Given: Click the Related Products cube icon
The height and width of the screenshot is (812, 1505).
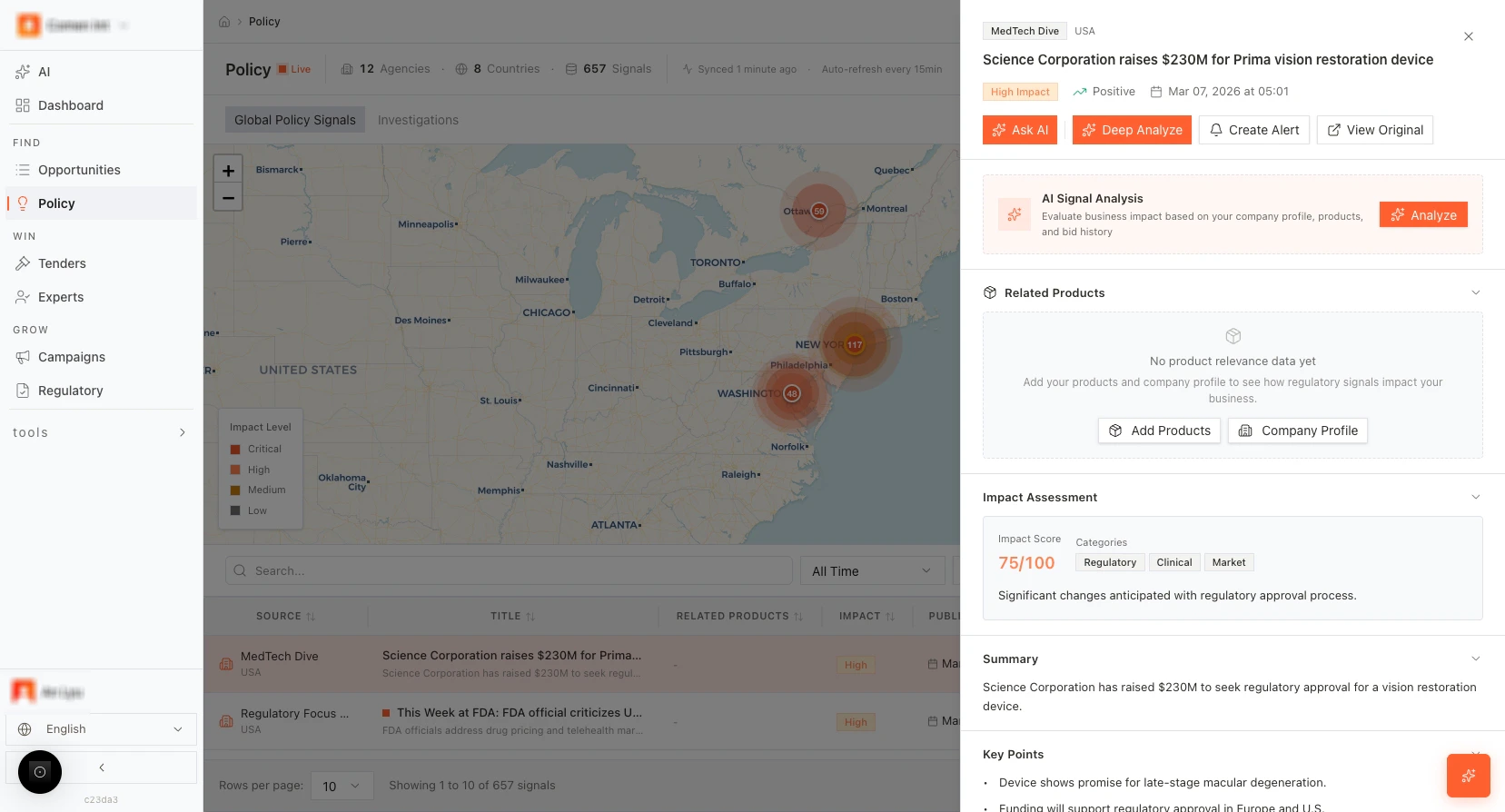Looking at the screenshot, I should [x=990, y=292].
